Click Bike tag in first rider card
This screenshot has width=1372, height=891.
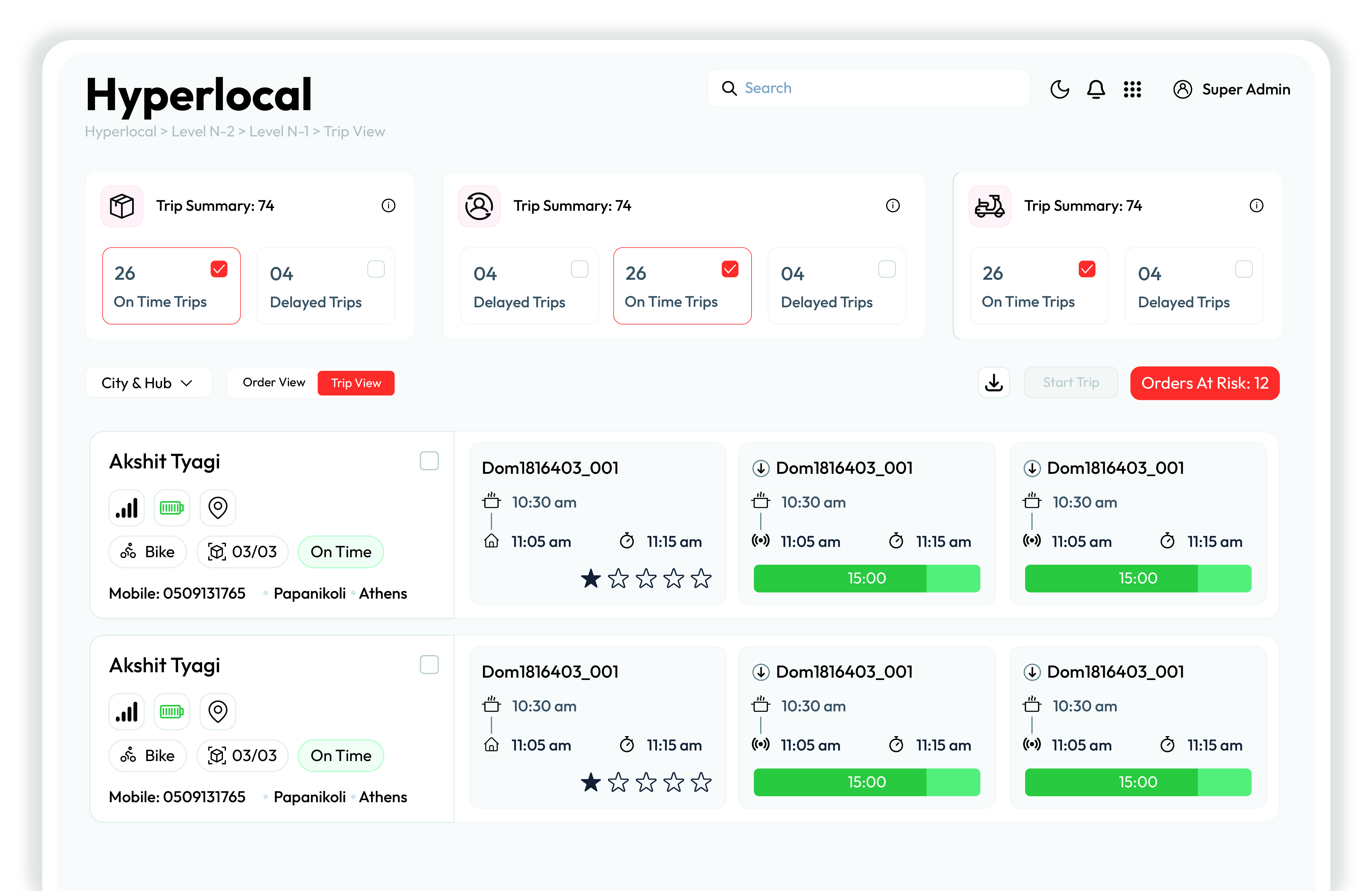(x=148, y=552)
